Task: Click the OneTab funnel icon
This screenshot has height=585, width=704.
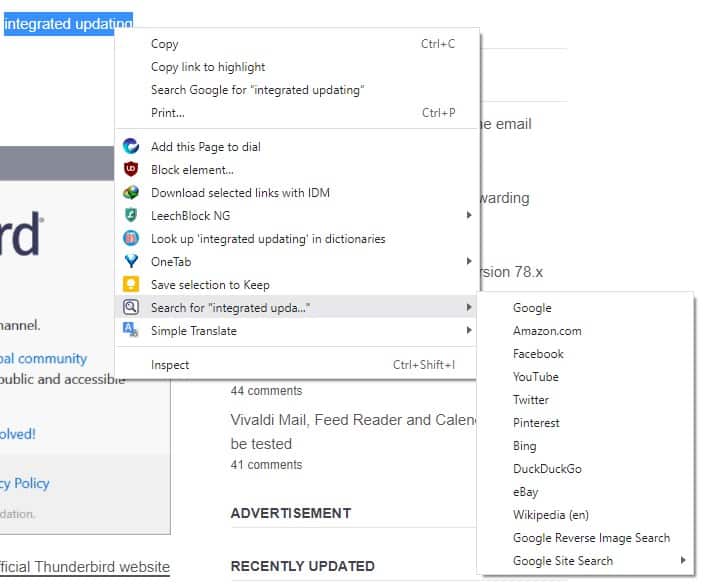Action: coord(131,261)
